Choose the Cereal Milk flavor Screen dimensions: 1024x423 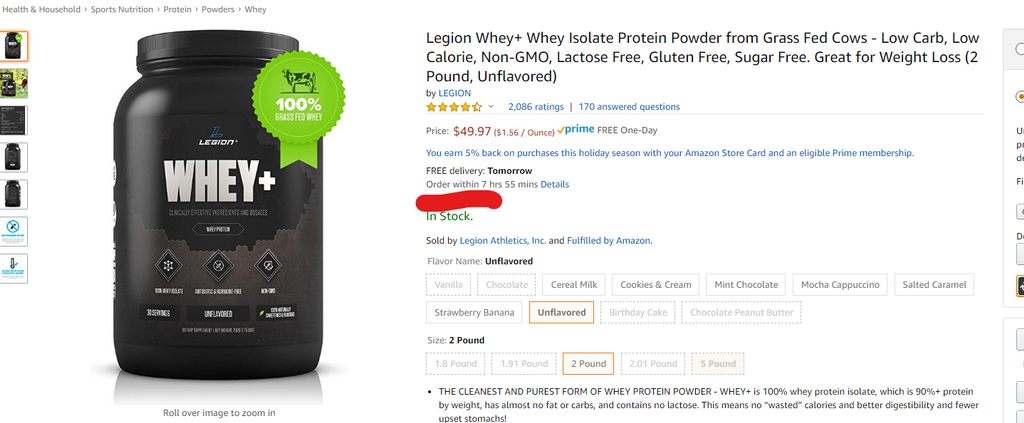coord(573,285)
